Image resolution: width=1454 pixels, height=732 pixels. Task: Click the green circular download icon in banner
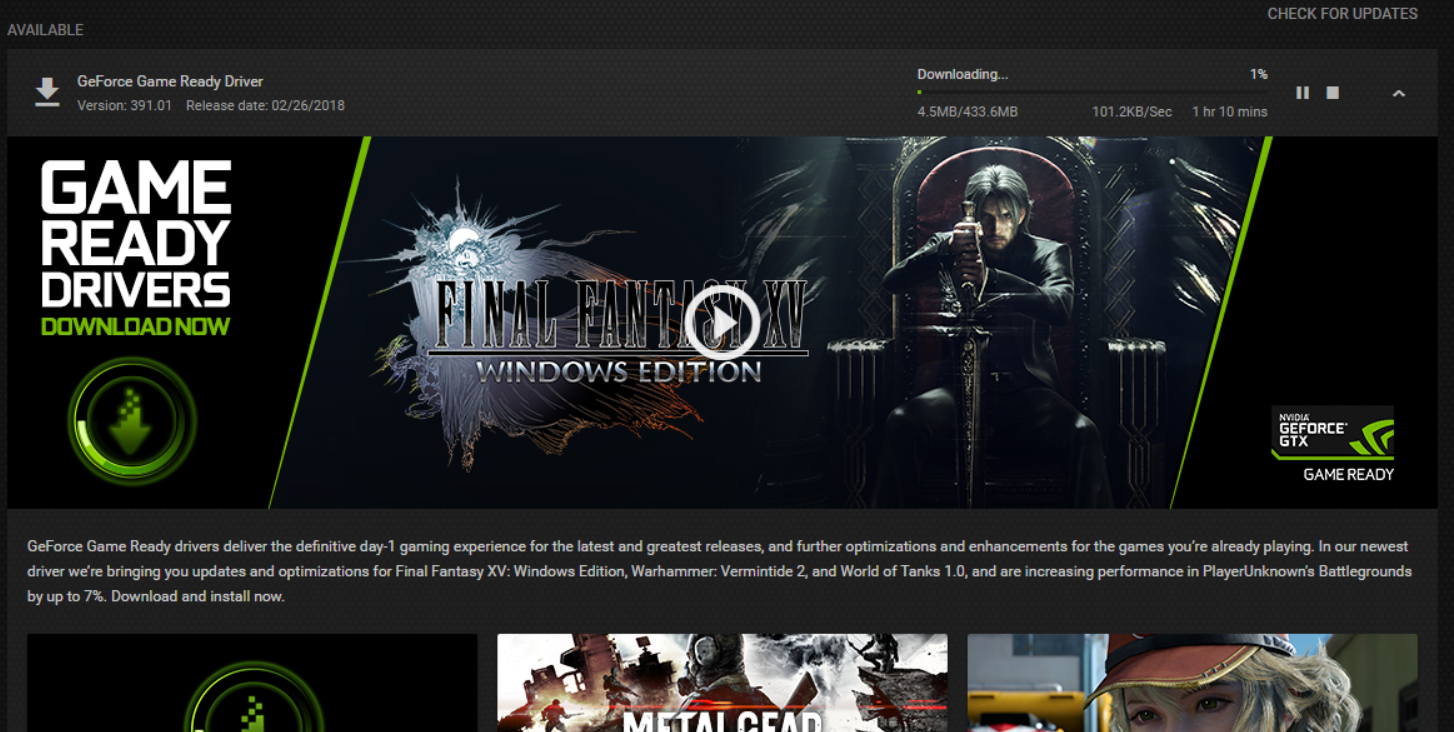[x=132, y=421]
